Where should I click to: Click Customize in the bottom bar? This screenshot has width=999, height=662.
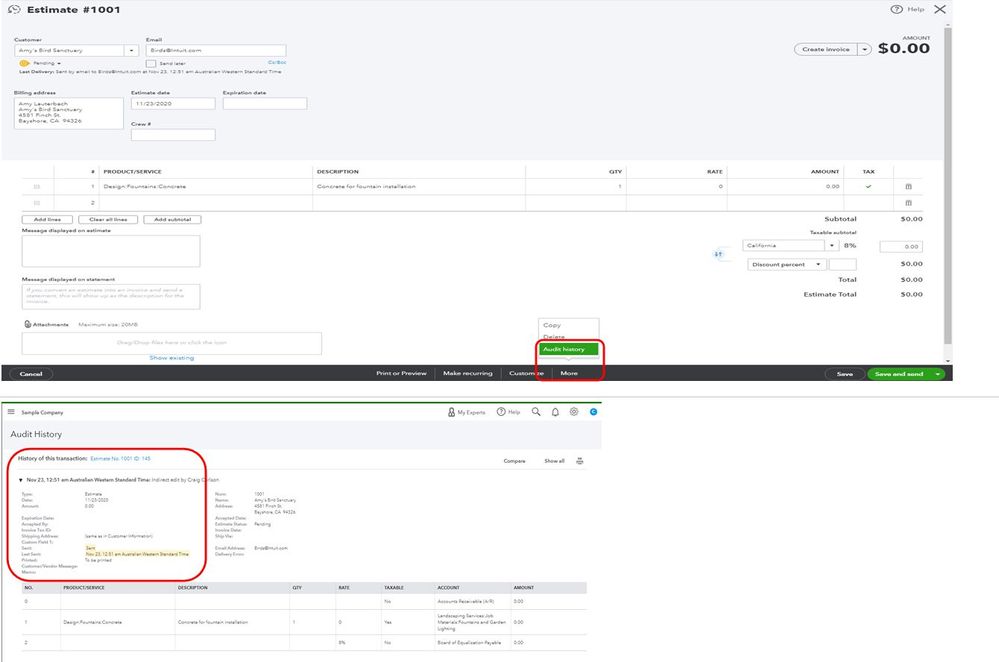pyautogui.click(x=526, y=373)
